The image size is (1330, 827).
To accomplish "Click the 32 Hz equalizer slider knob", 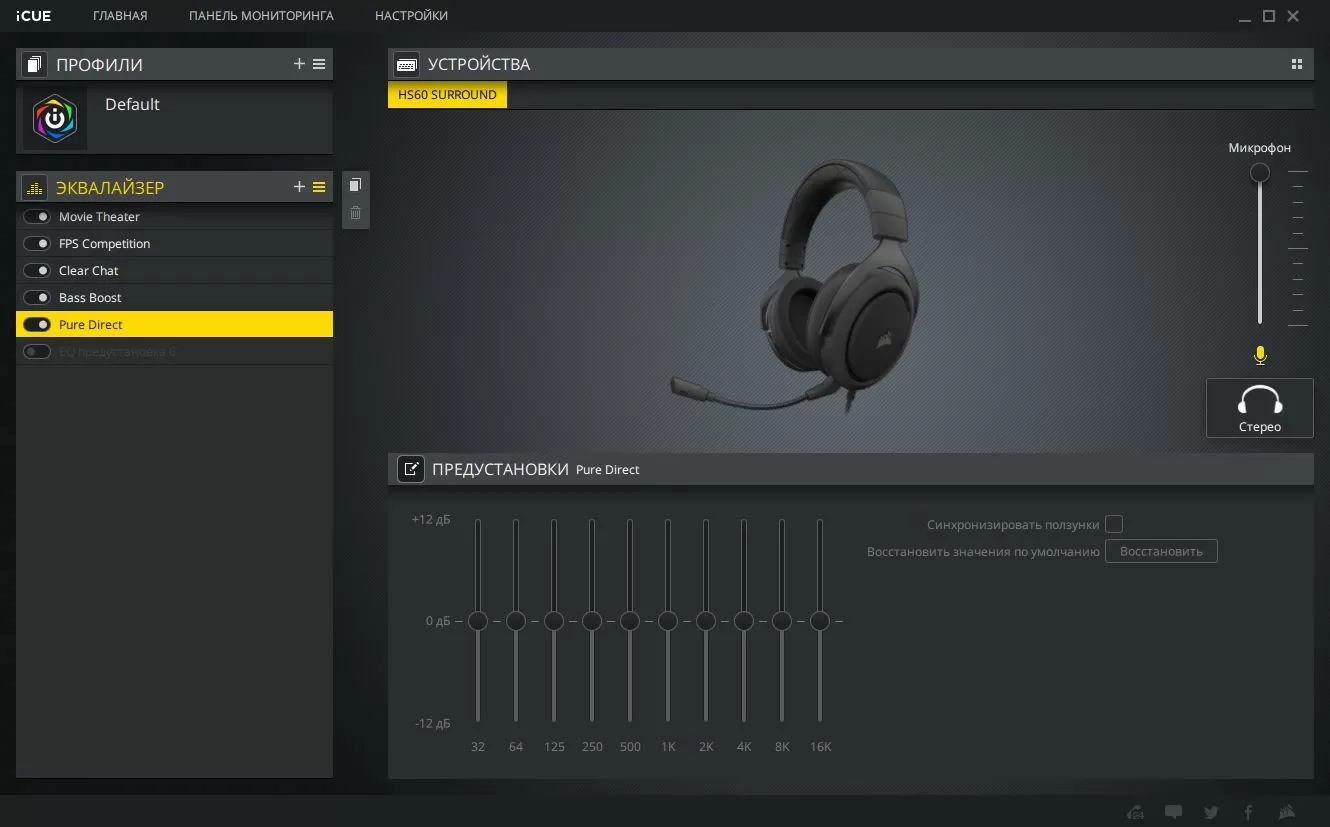I will click(x=478, y=621).
